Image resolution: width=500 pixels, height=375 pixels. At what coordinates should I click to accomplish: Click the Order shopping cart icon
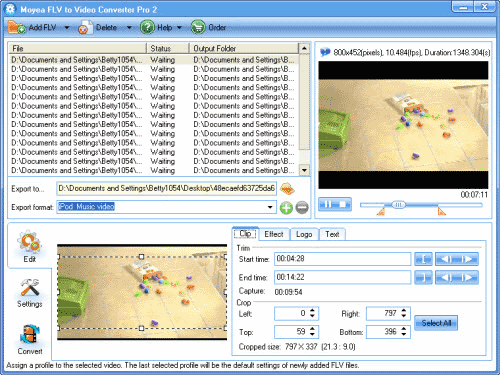[x=198, y=27]
